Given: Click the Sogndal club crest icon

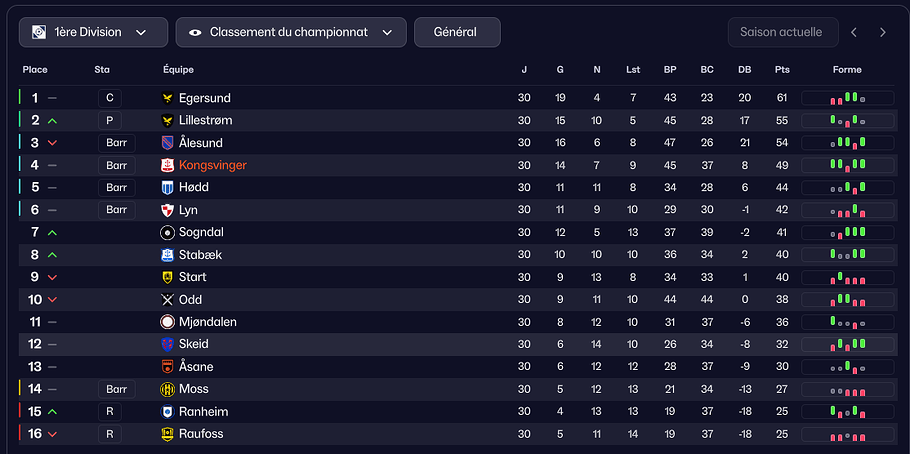Looking at the screenshot, I should coord(168,232).
